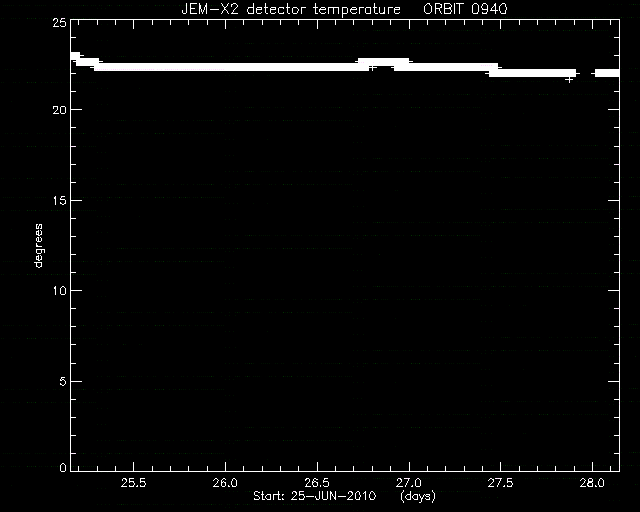Click the 27.0 x-axis tick label
The height and width of the screenshot is (512, 640).
(x=409, y=483)
